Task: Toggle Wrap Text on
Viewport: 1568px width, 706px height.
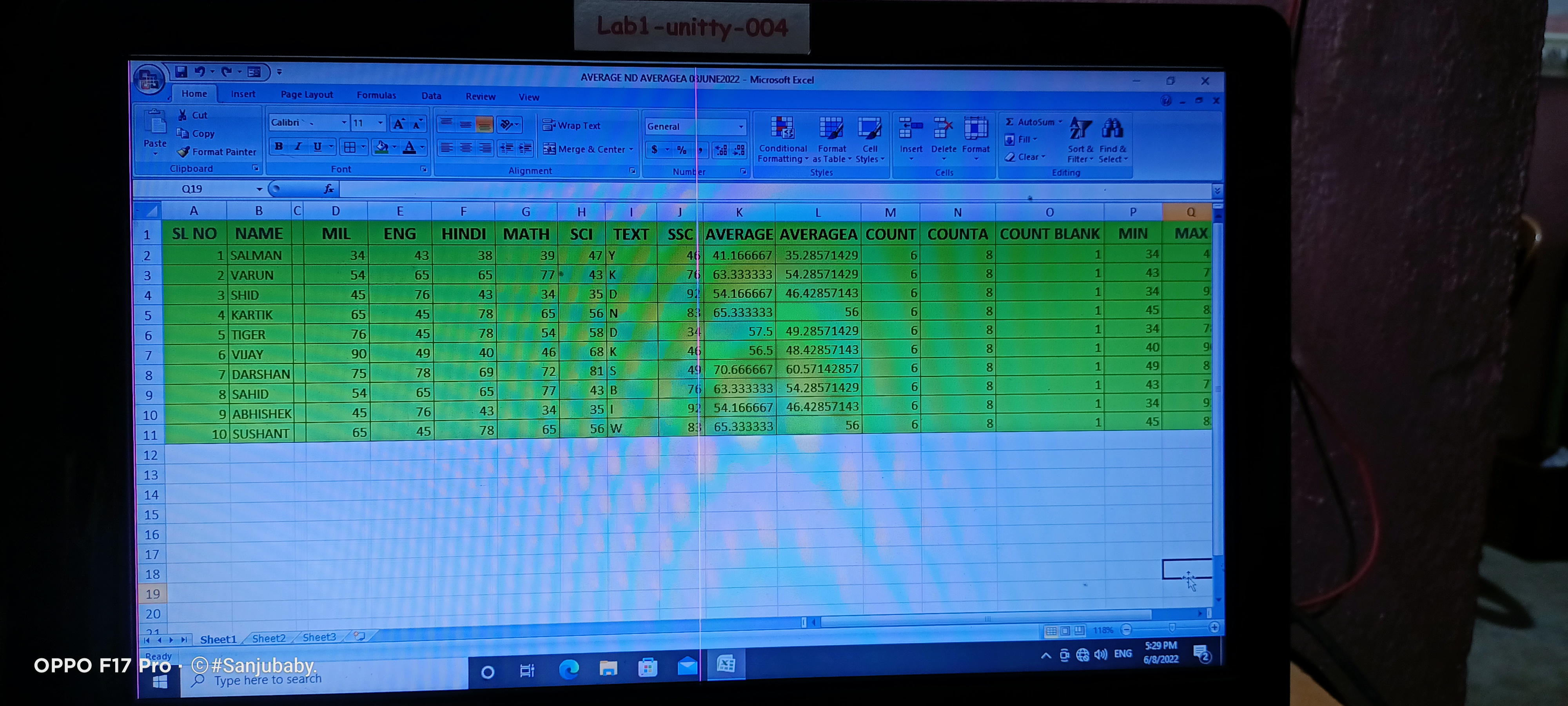Action: pyautogui.click(x=571, y=126)
